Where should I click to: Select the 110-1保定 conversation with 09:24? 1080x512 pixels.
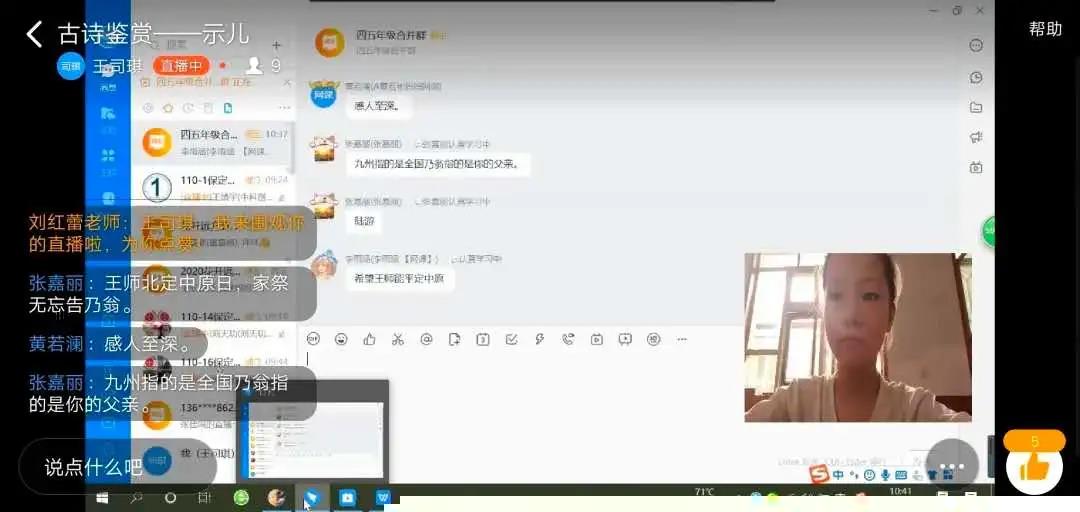pyautogui.click(x=214, y=187)
